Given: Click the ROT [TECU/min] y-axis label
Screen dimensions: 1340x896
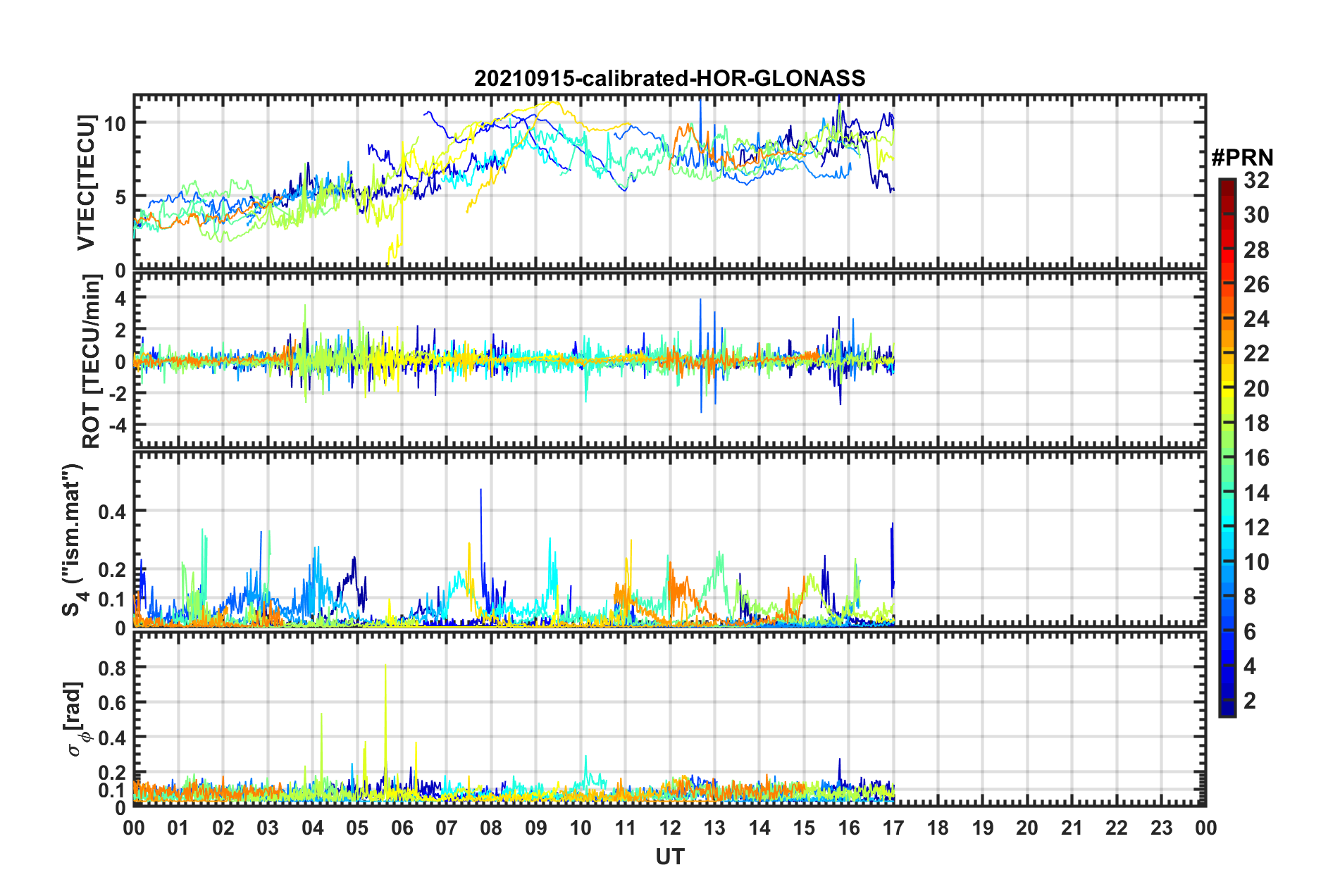Looking at the screenshot, I should point(91,361).
